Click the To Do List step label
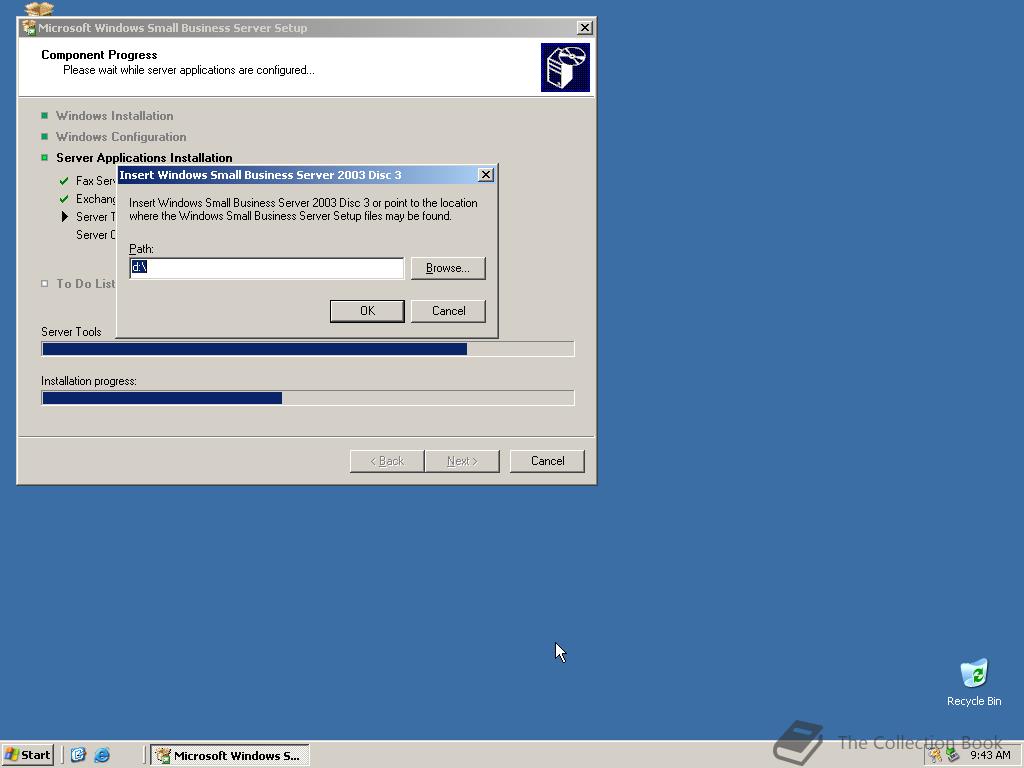 pos(86,283)
